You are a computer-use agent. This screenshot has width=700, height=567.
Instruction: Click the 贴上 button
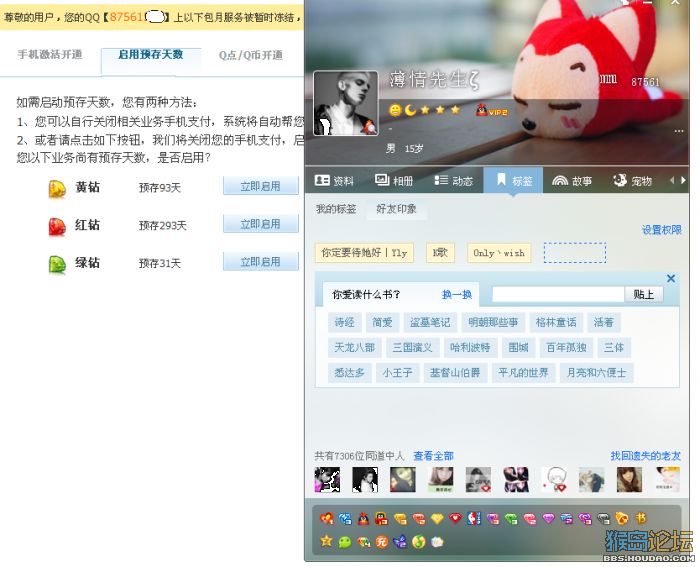point(644,295)
